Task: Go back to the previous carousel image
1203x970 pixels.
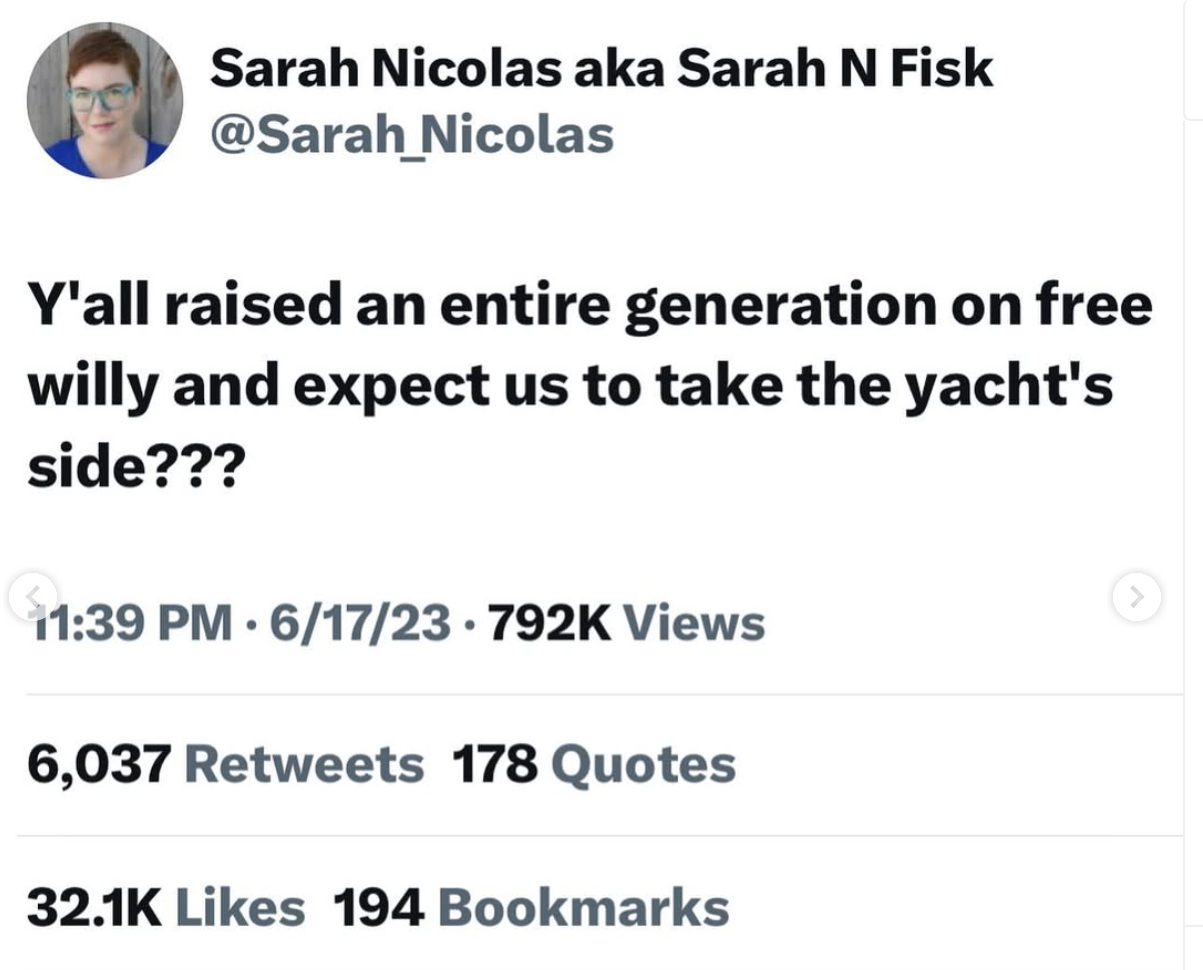Action: tap(32, 597)
